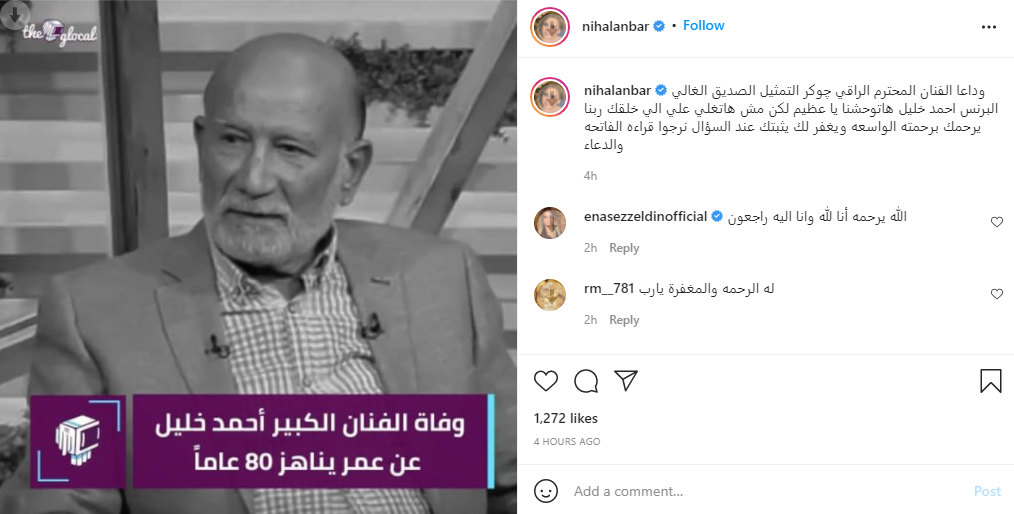Click nihalanbar's avatar in the post header
Screen dimensions: 1014x514
coord(550,27)
